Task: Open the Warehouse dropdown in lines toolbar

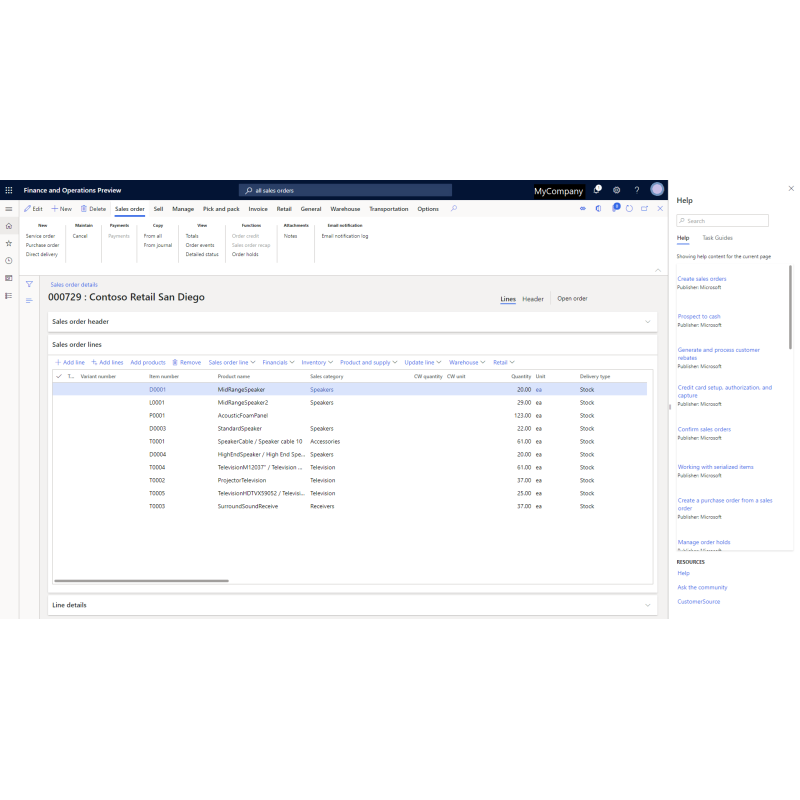Action: point(467,362)
